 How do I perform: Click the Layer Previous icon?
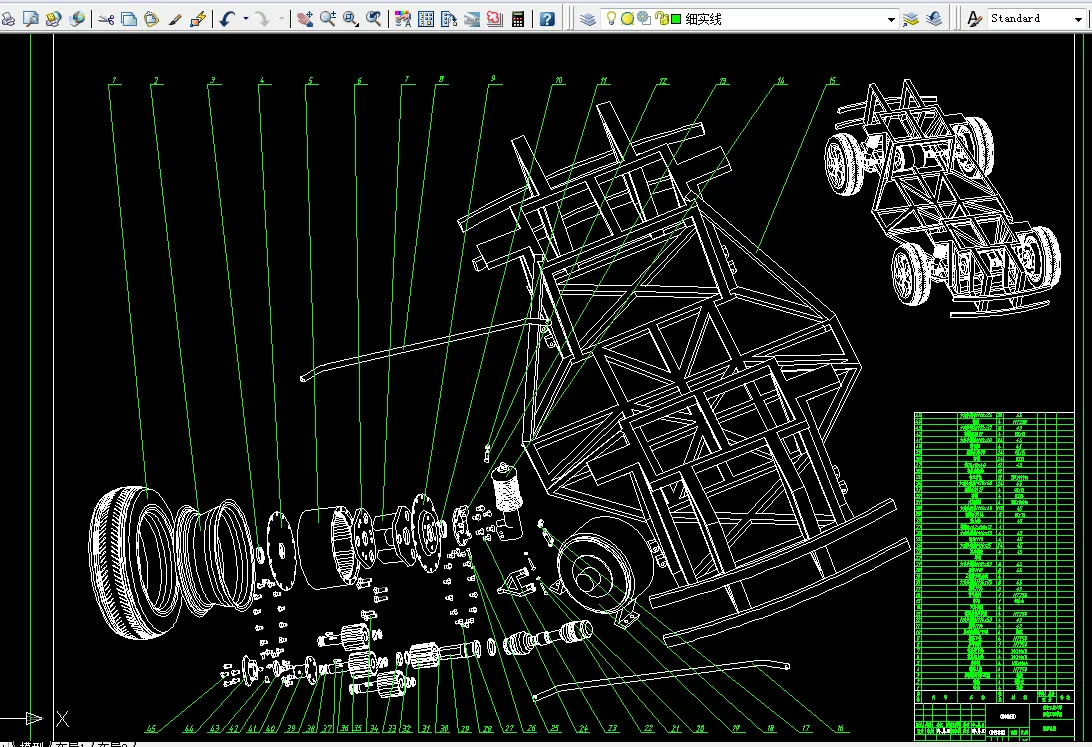click(934, 19)
